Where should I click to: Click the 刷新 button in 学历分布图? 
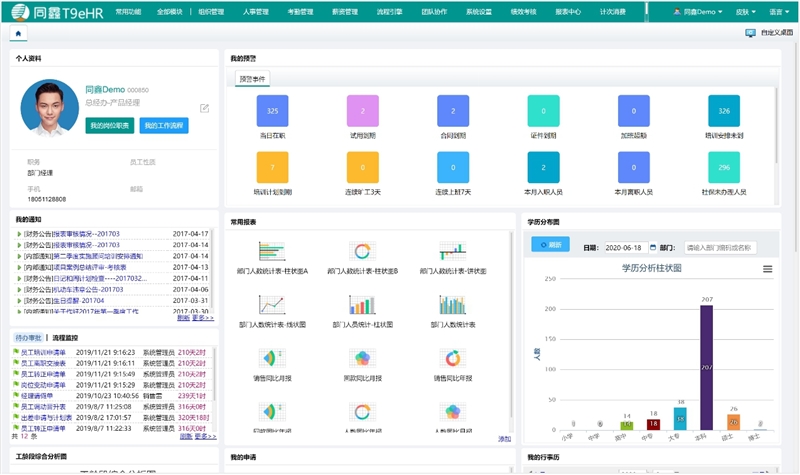coord(551,245)
